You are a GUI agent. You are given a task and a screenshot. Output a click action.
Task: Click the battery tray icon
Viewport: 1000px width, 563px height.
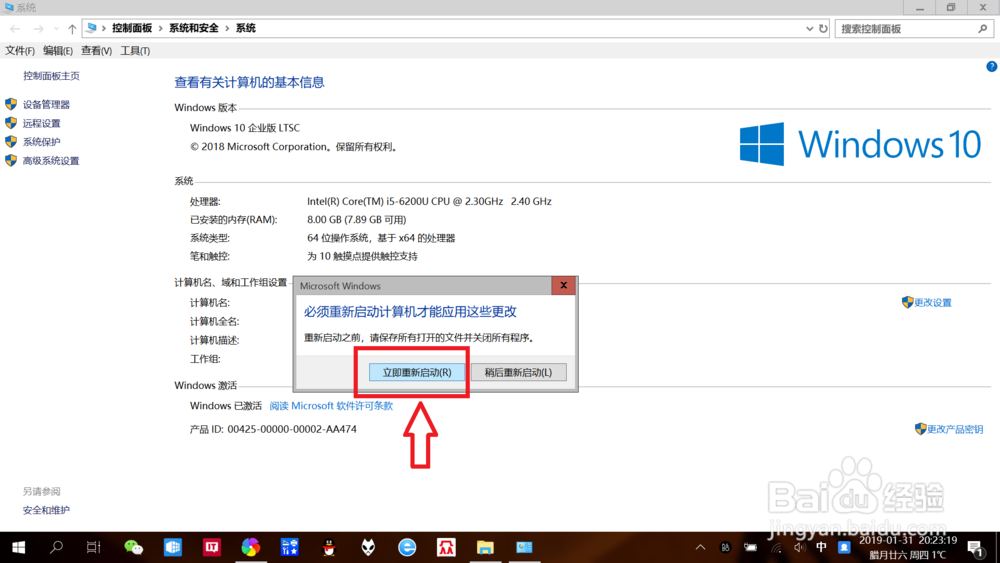click(751, 547)
